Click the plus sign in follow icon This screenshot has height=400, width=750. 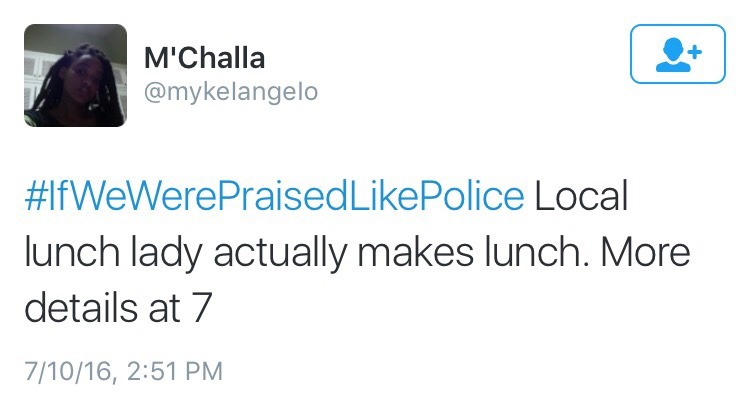tap(695, 47)
